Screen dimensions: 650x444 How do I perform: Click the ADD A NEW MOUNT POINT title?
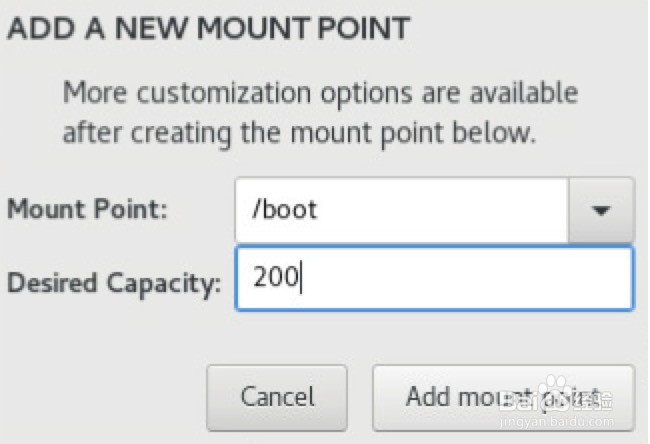click(x=208, y=29)
